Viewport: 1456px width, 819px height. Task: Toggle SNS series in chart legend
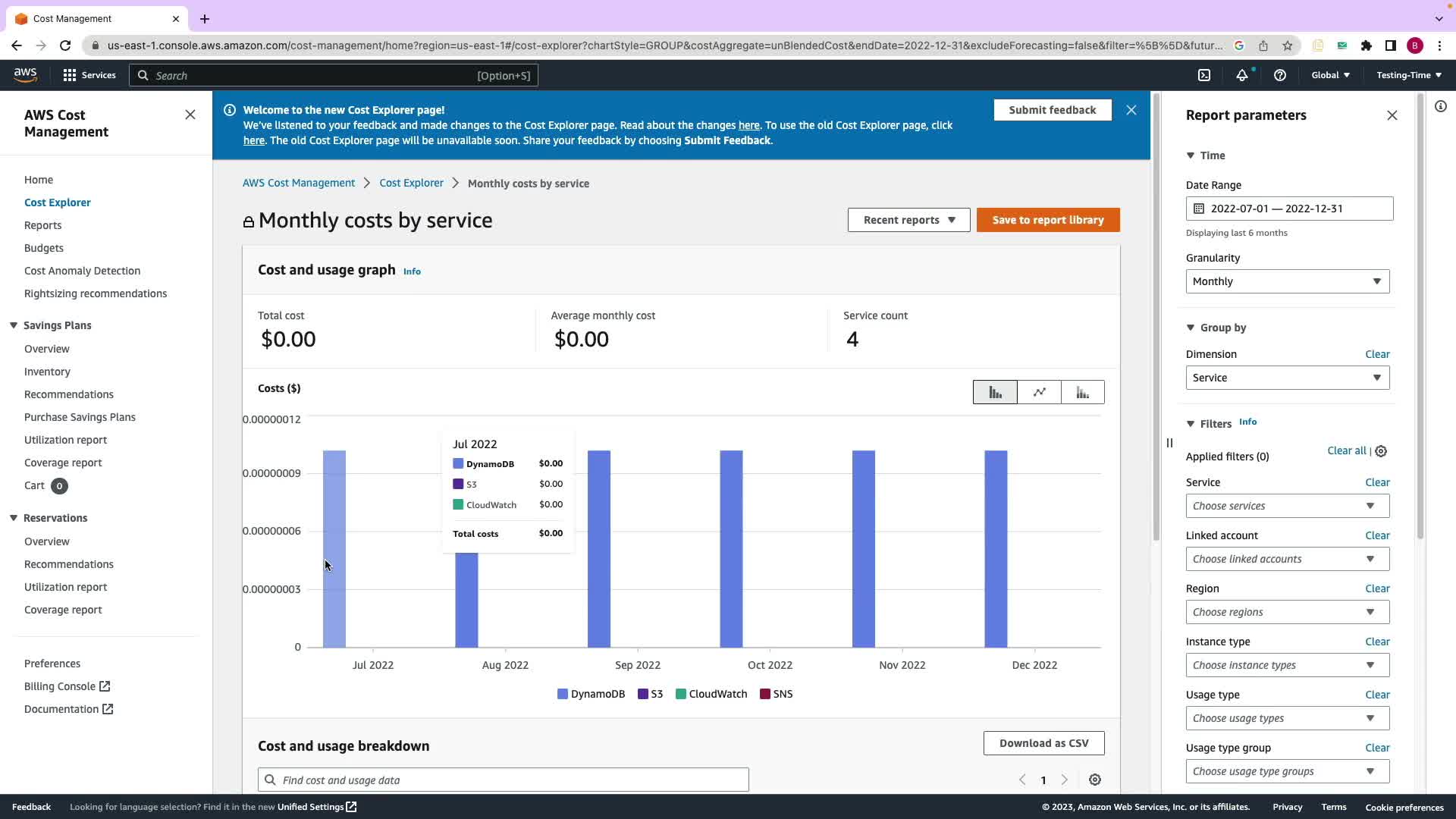776,694
